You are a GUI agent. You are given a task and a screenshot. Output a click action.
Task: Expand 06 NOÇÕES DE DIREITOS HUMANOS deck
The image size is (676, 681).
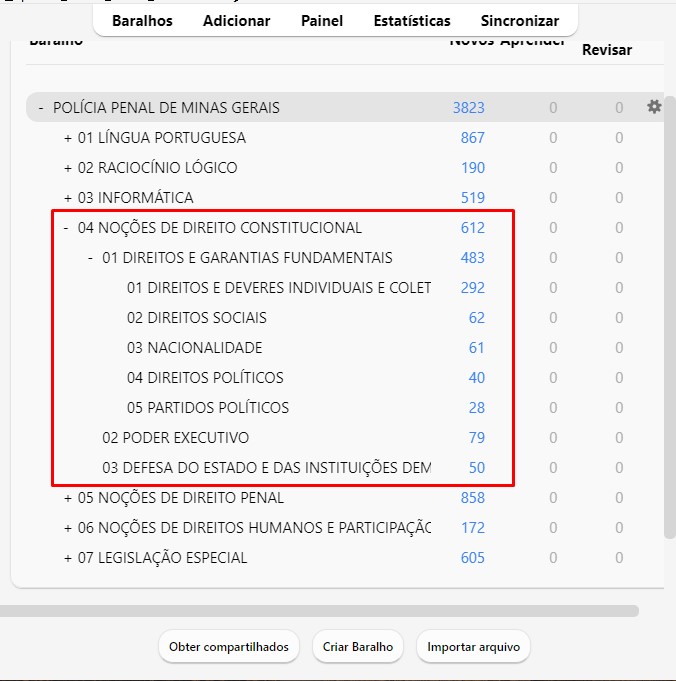[68, 528]
